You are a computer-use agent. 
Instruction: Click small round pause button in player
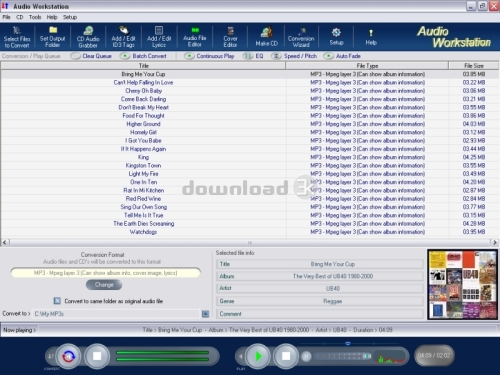tap(306, 357)
